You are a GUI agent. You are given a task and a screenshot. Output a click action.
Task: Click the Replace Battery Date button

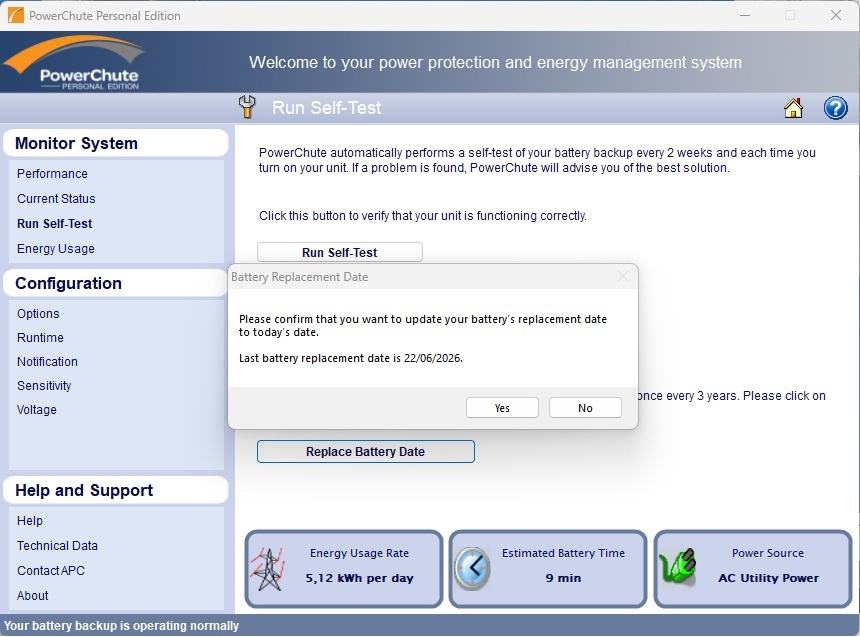click(365, 452)
